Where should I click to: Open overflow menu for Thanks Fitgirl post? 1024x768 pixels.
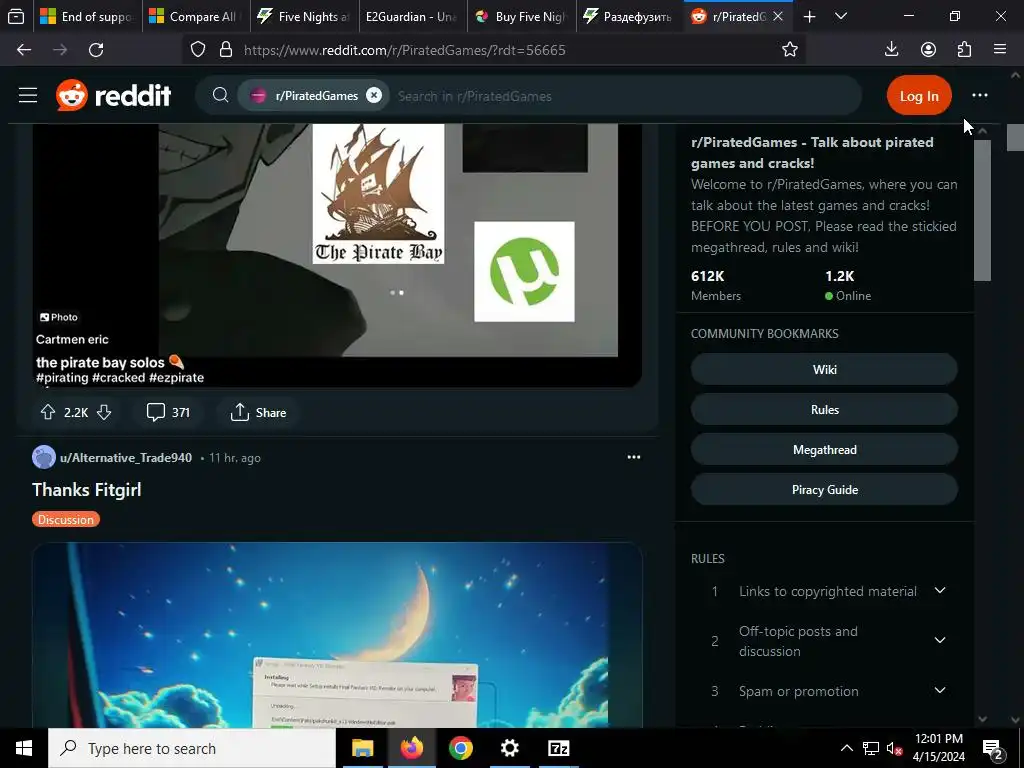(x=633, y=457)
